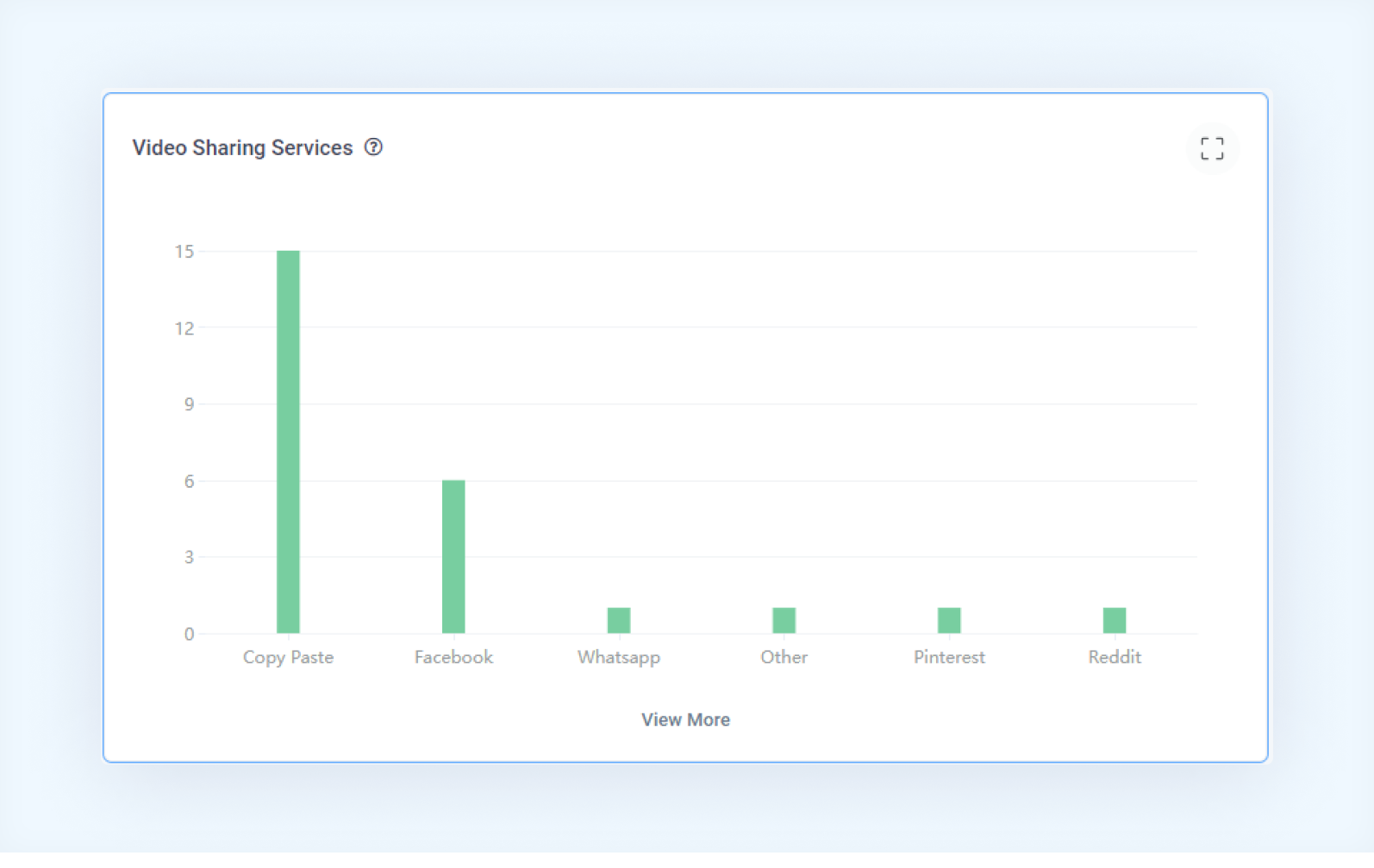1374x868 pixels.
Task: Click the 6 value on y-axis
Action: coord(189,481)
